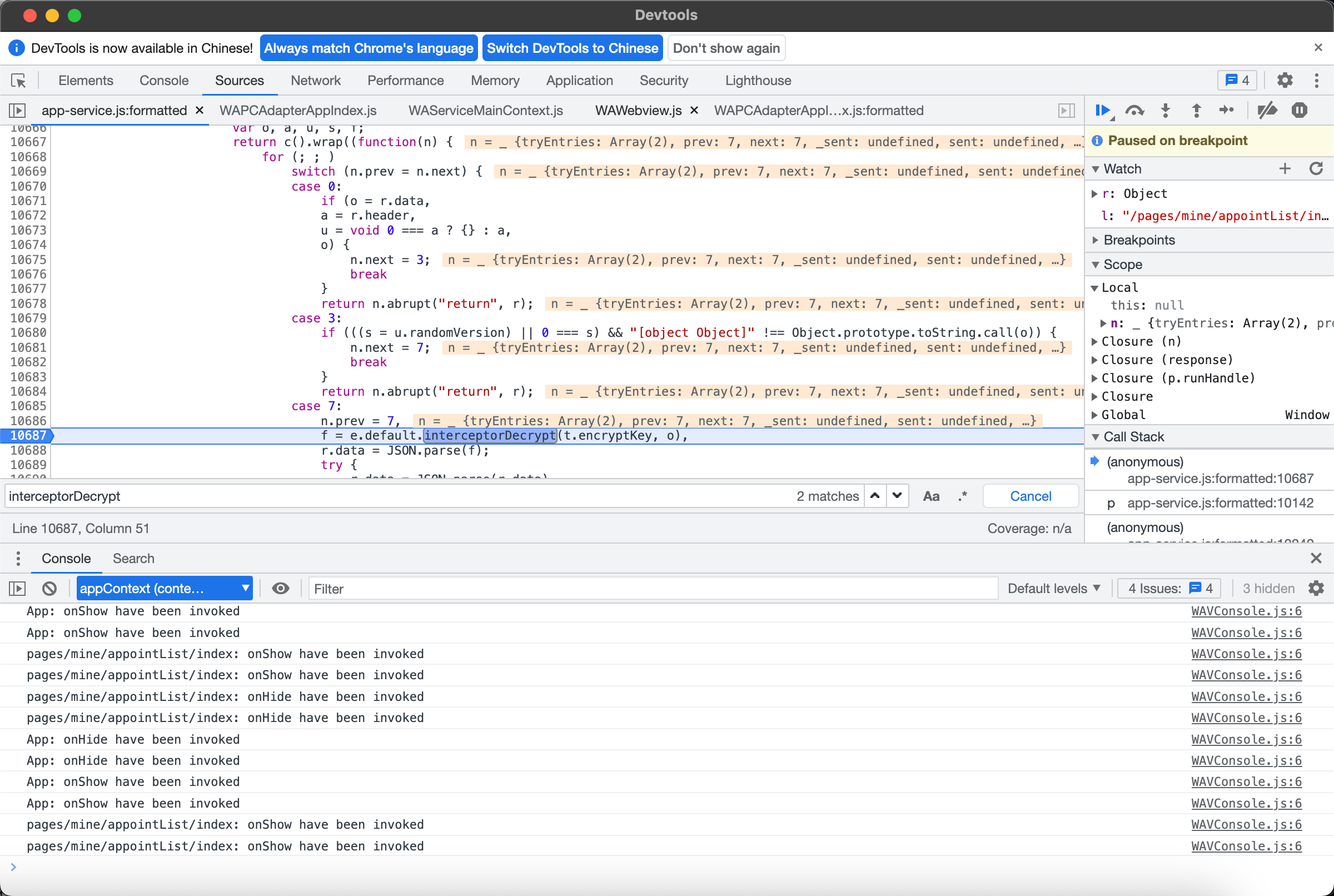Step out of current function
The width and height of the screenshot is (1334, 896).
pos(1196,110)
